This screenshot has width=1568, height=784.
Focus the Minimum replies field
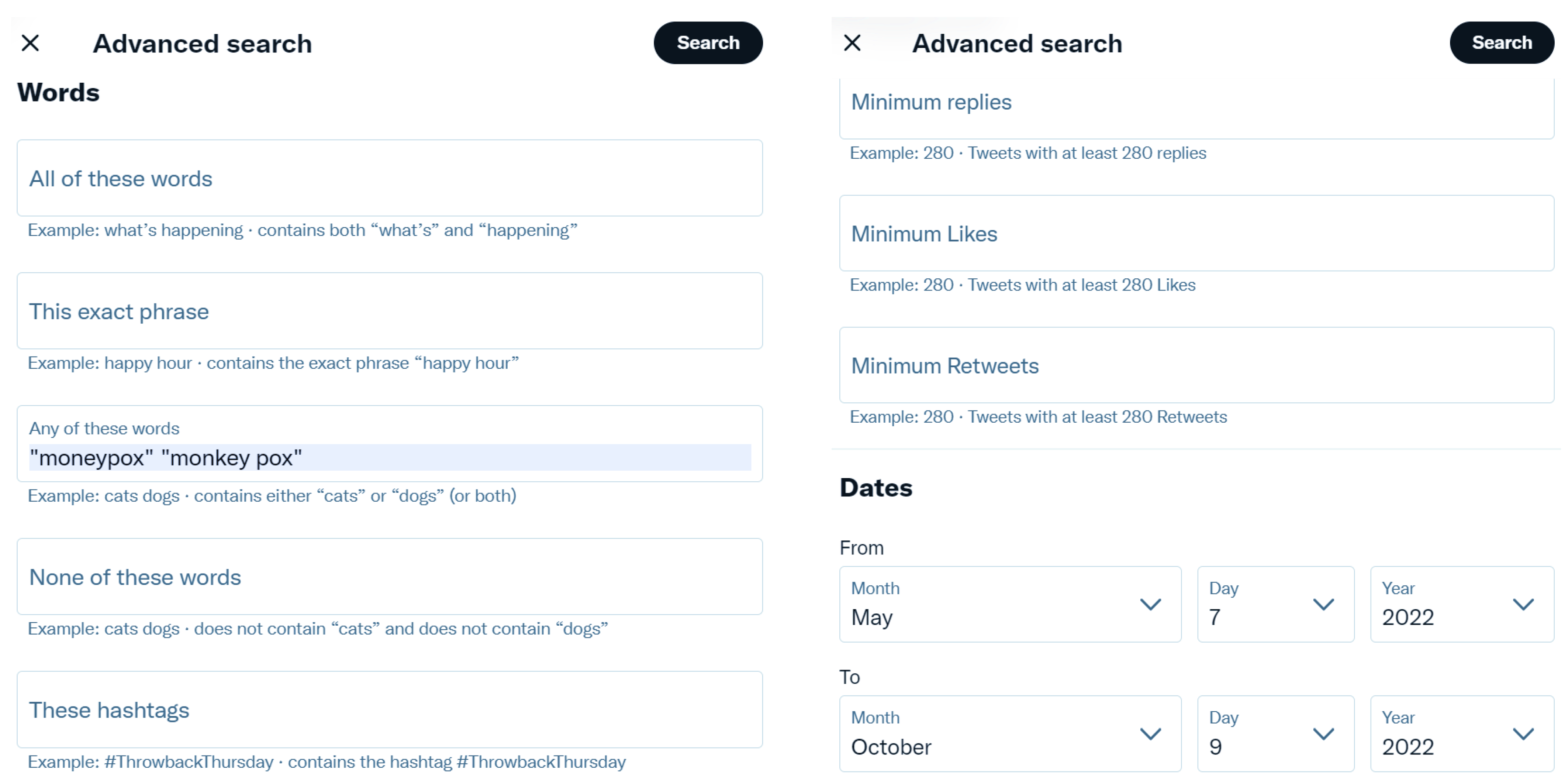pyautogui.click(x=1196, y=104)
